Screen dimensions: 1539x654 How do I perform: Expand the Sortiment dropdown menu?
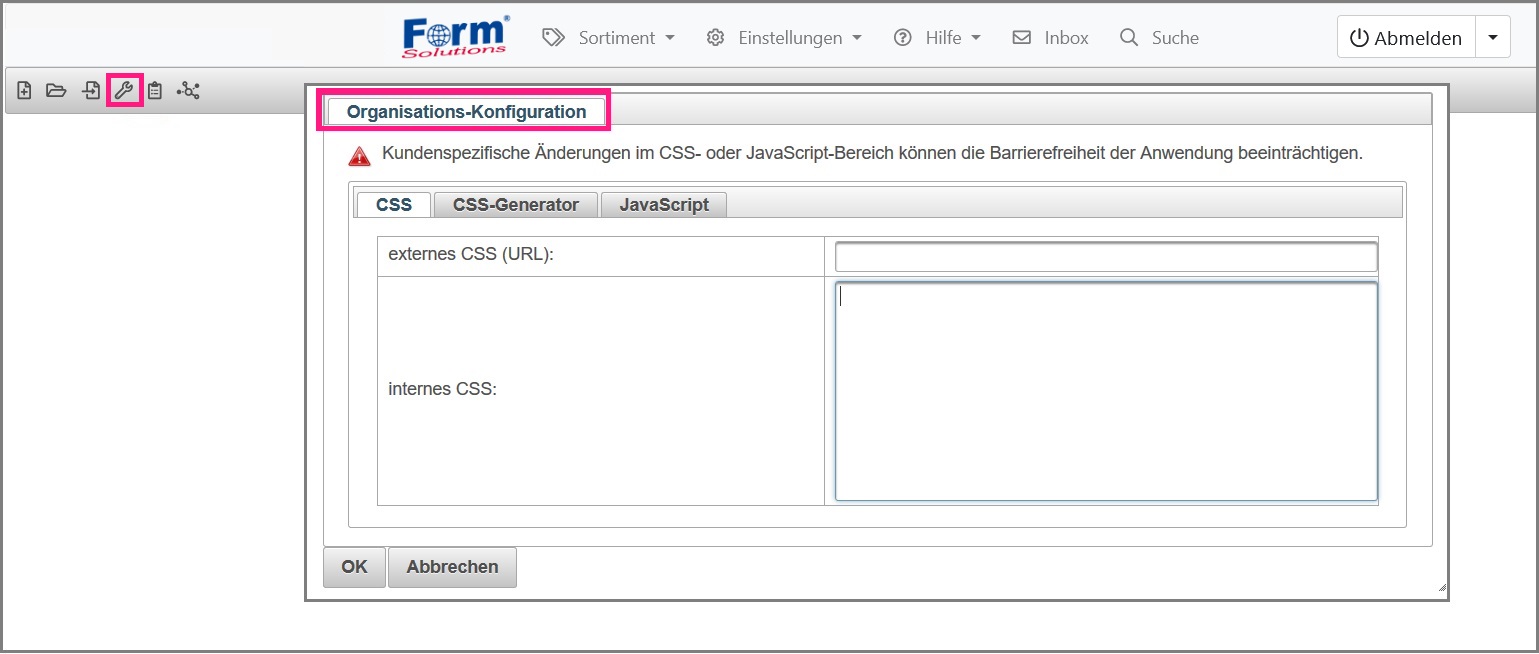pyautogui.click(x=609, y=38)
